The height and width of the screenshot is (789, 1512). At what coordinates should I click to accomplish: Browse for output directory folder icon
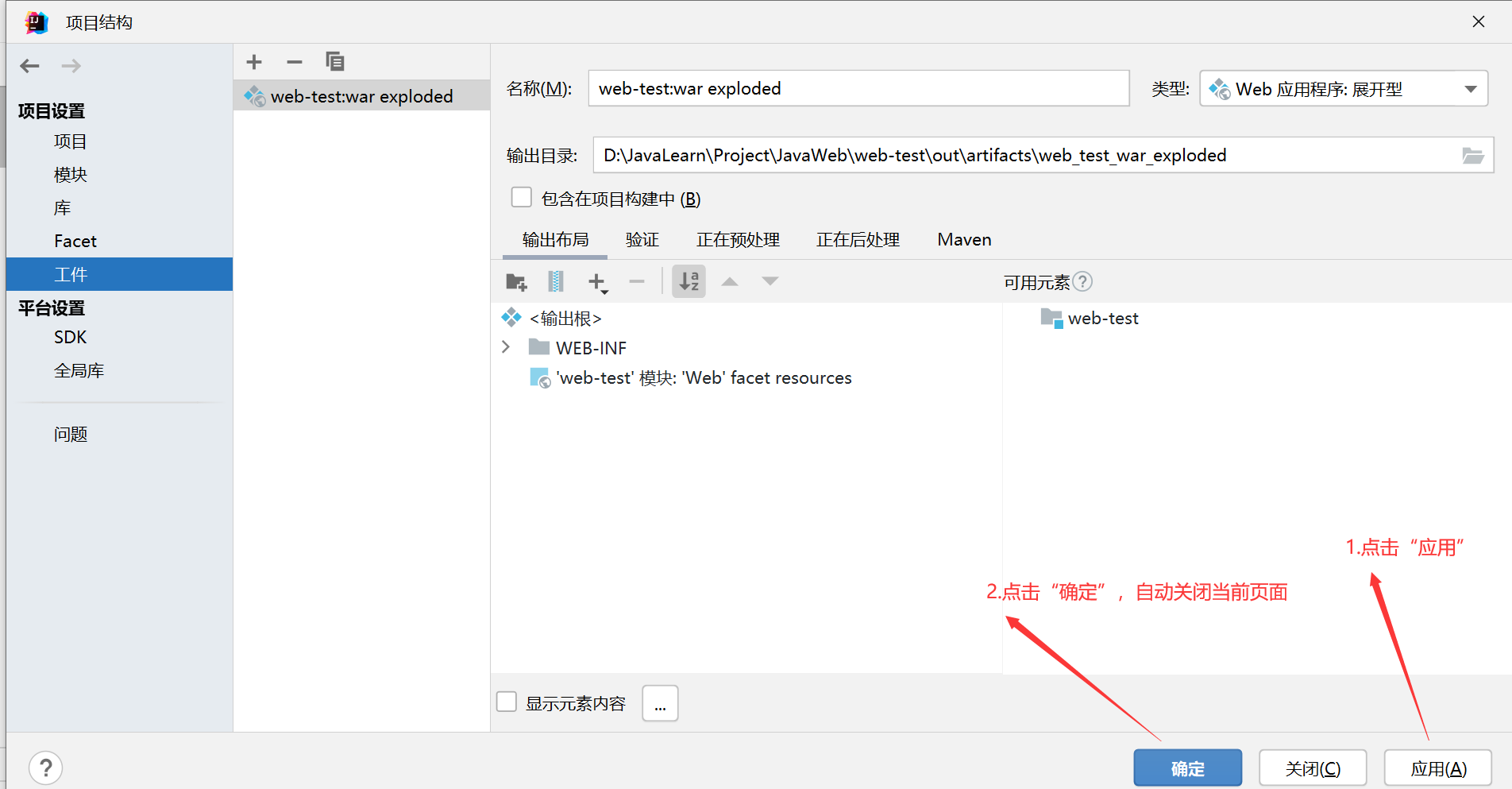tap(1473, 156)
